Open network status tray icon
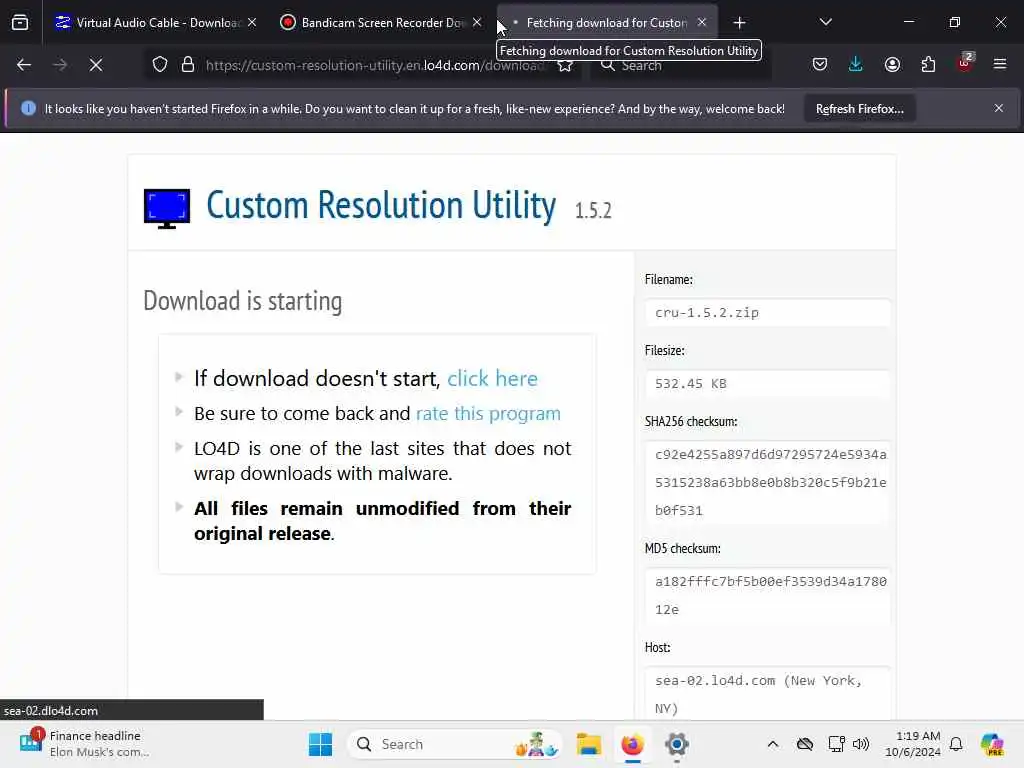 (837, 744)
